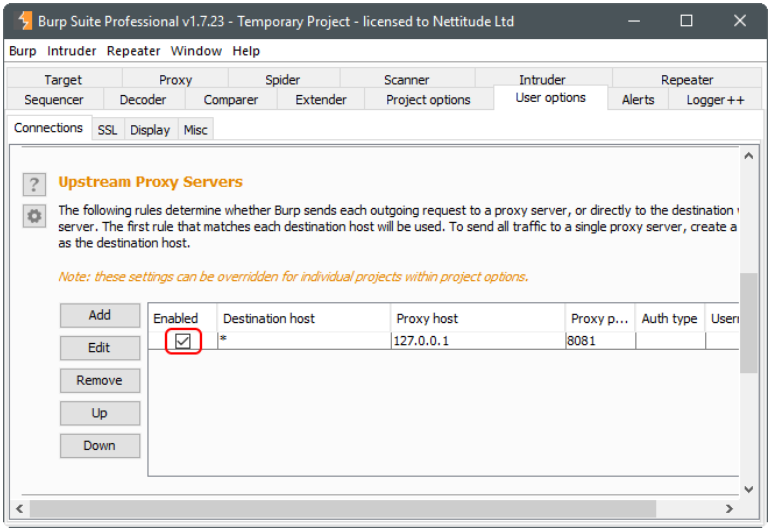Image resolution: width=768 pixels, height=528 pixels.
Task: Click the Add button
Action: (x=100, y=315)
